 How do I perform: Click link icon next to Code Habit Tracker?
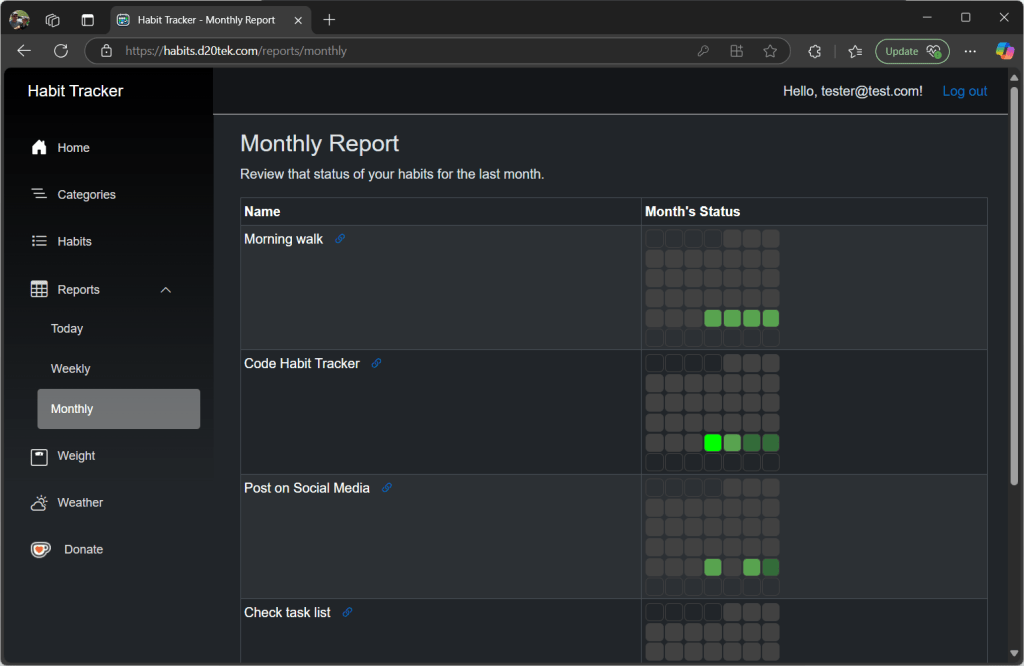[x=376, y=364]
